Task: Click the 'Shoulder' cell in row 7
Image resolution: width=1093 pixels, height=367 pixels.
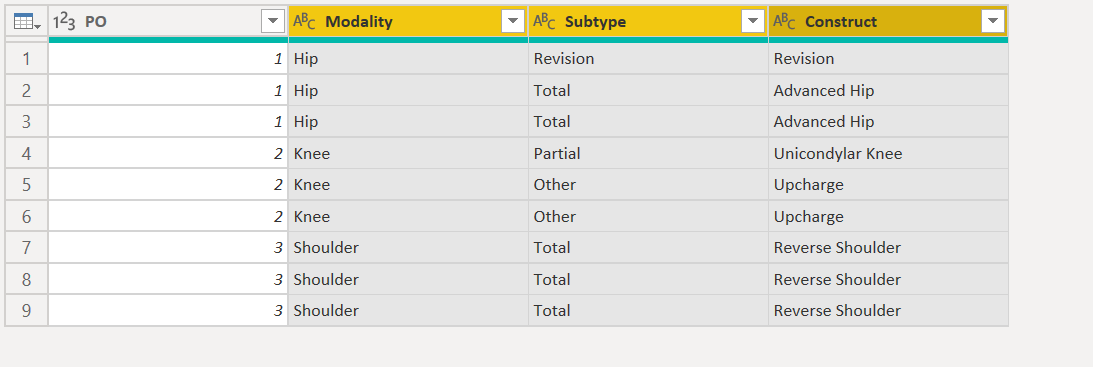Action: (x=408, y=248)
